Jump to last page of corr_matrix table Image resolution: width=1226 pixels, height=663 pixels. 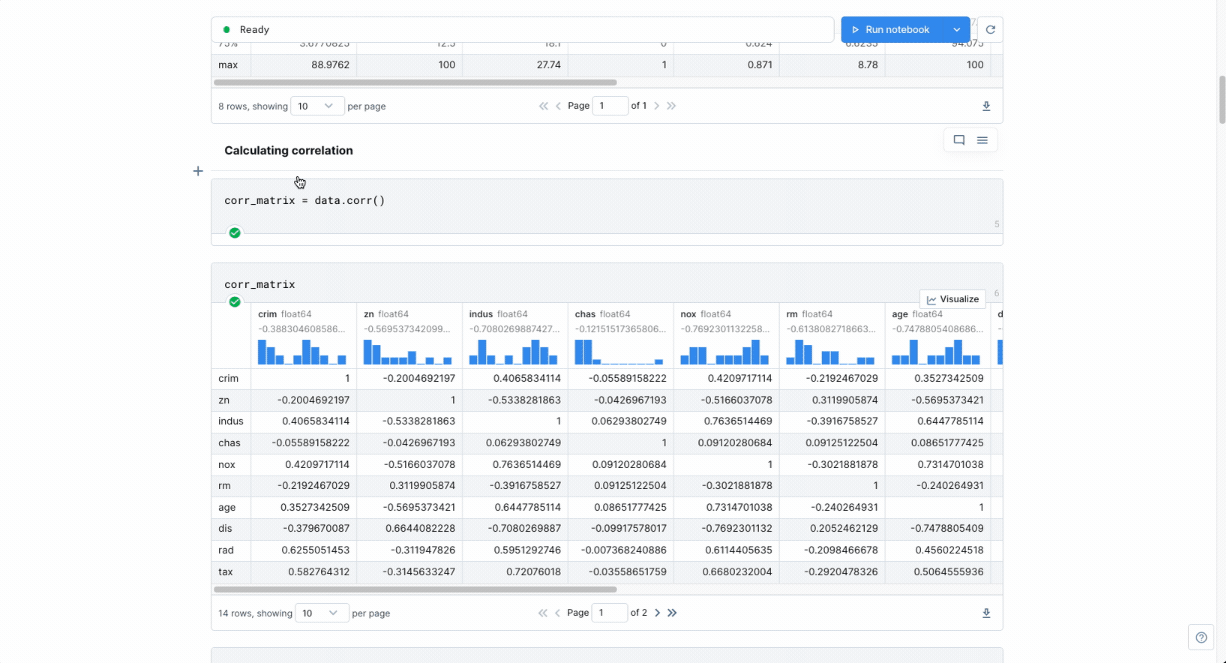coord(672,613)
